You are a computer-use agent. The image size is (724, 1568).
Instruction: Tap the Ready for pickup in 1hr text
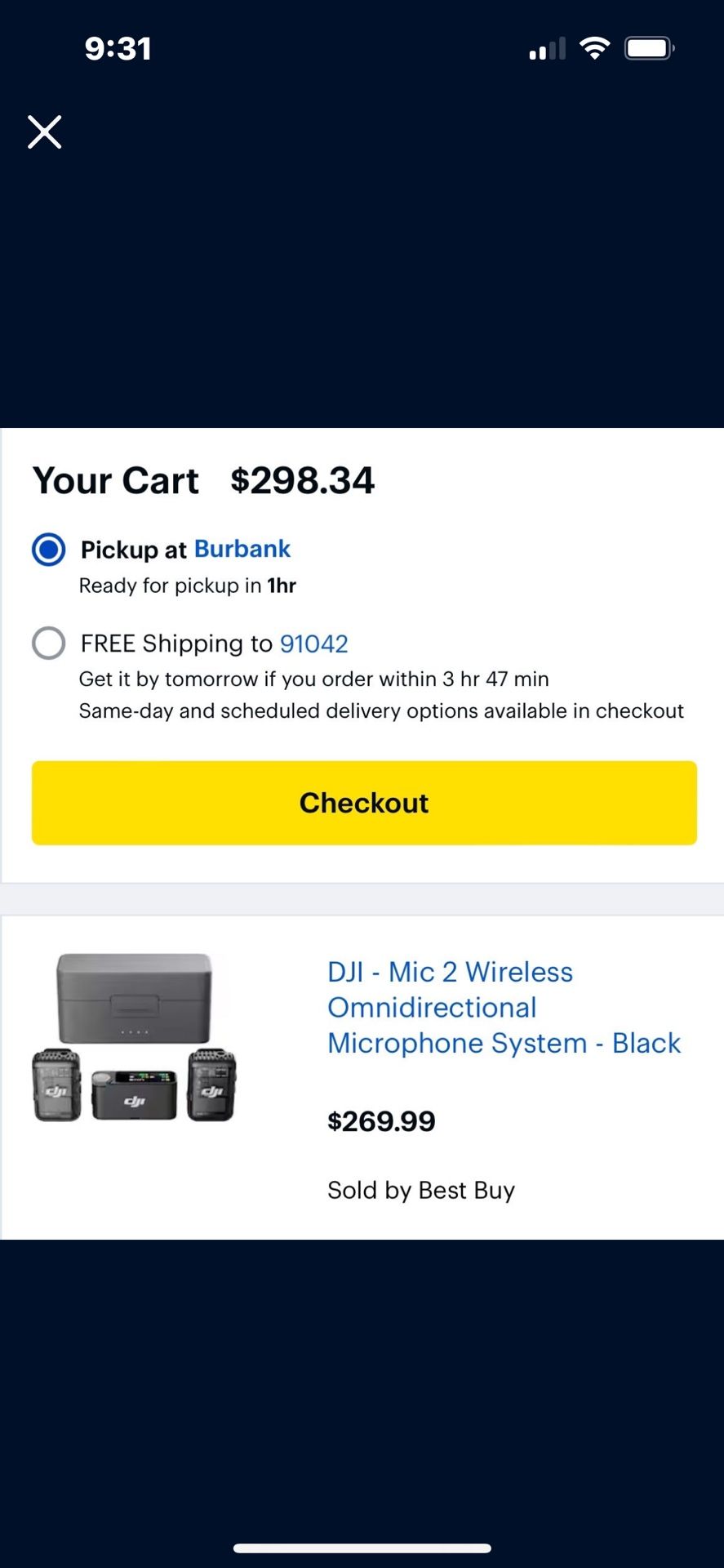tap(188, 586)
